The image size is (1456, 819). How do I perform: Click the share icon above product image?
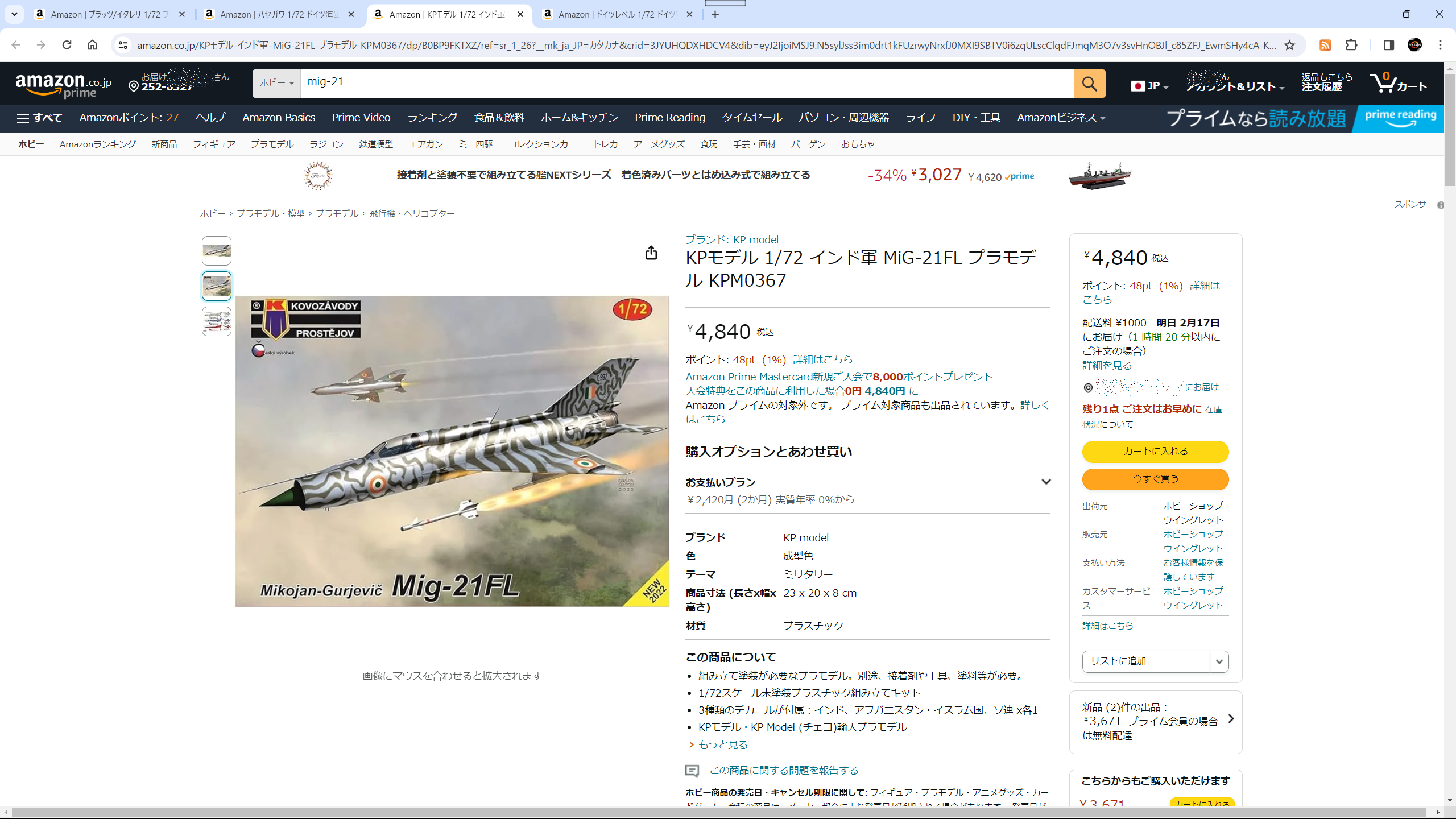[651, 253]
